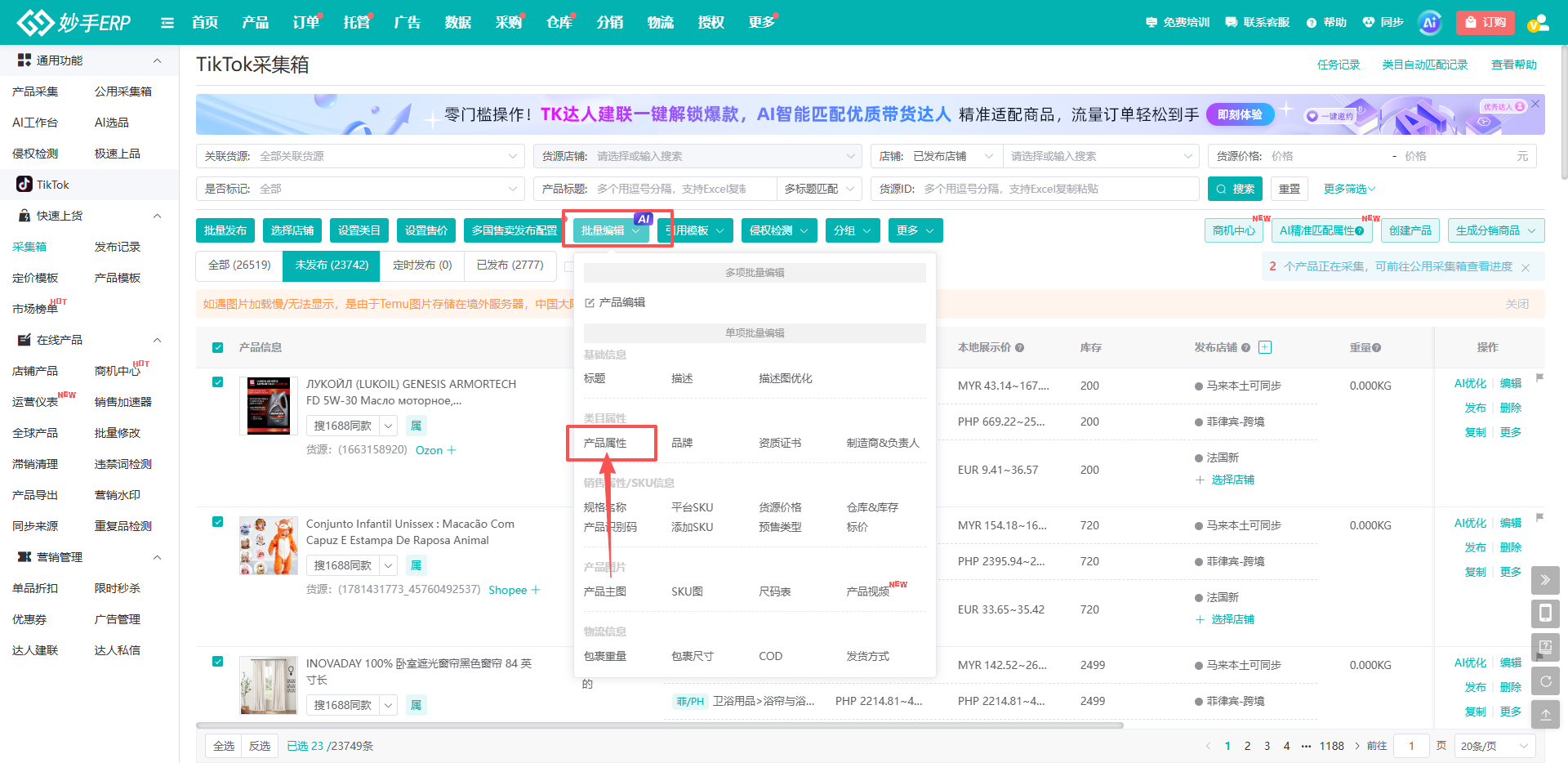Collapse the 通用功能 sidebar section
1568x763 pixels.
158,60
